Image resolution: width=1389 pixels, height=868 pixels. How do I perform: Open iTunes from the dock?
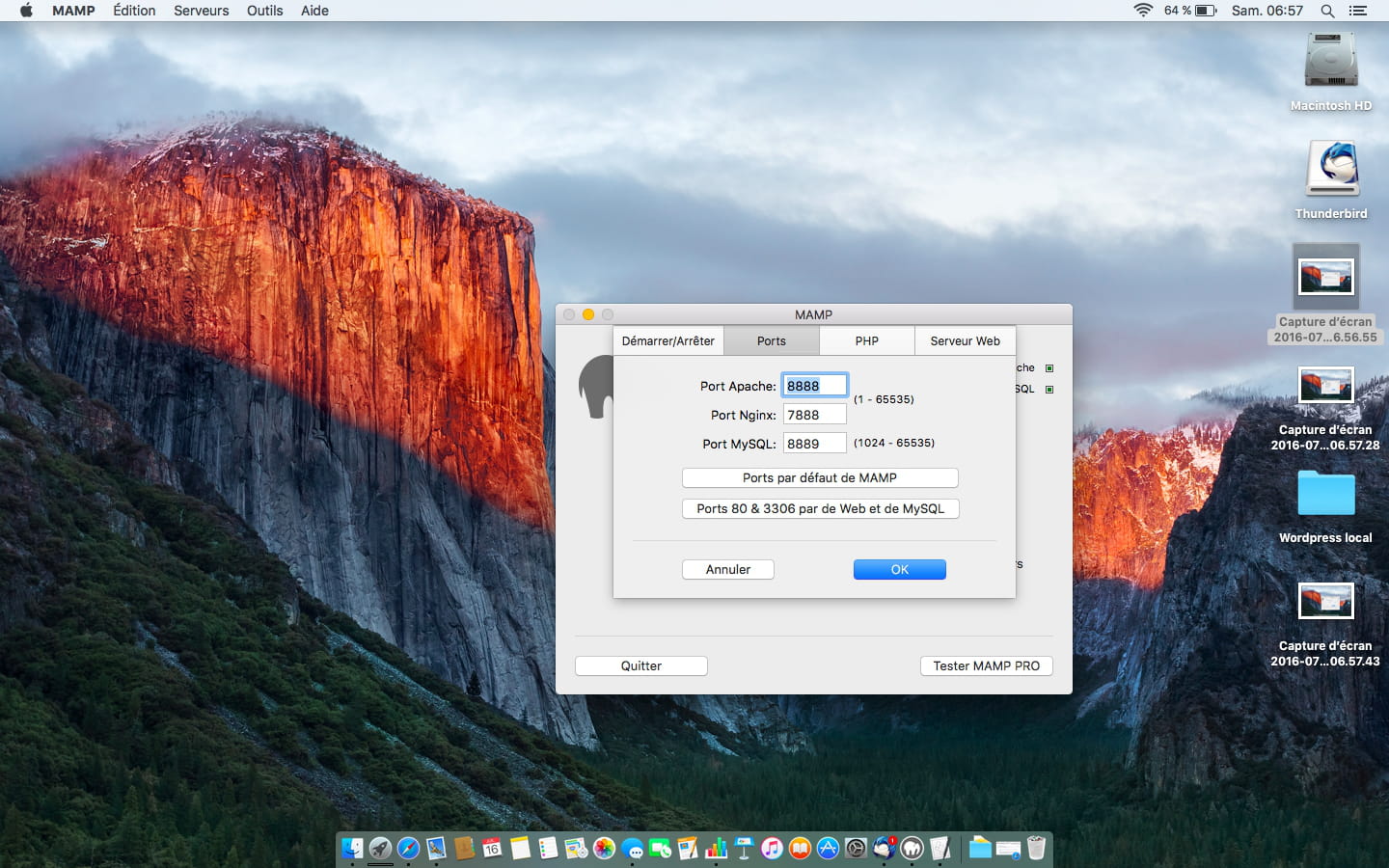coord(772,848)
